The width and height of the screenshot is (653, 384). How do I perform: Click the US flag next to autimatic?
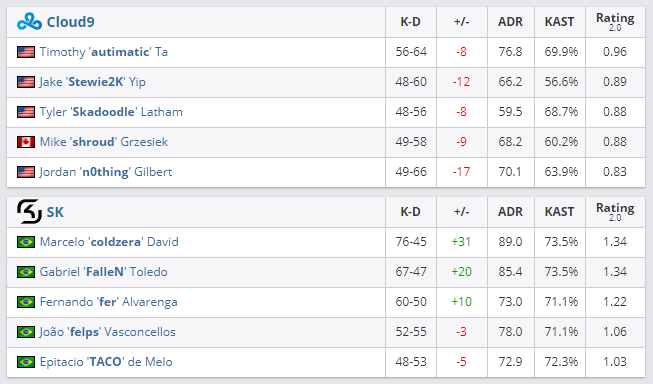click(x=26, y=52)
